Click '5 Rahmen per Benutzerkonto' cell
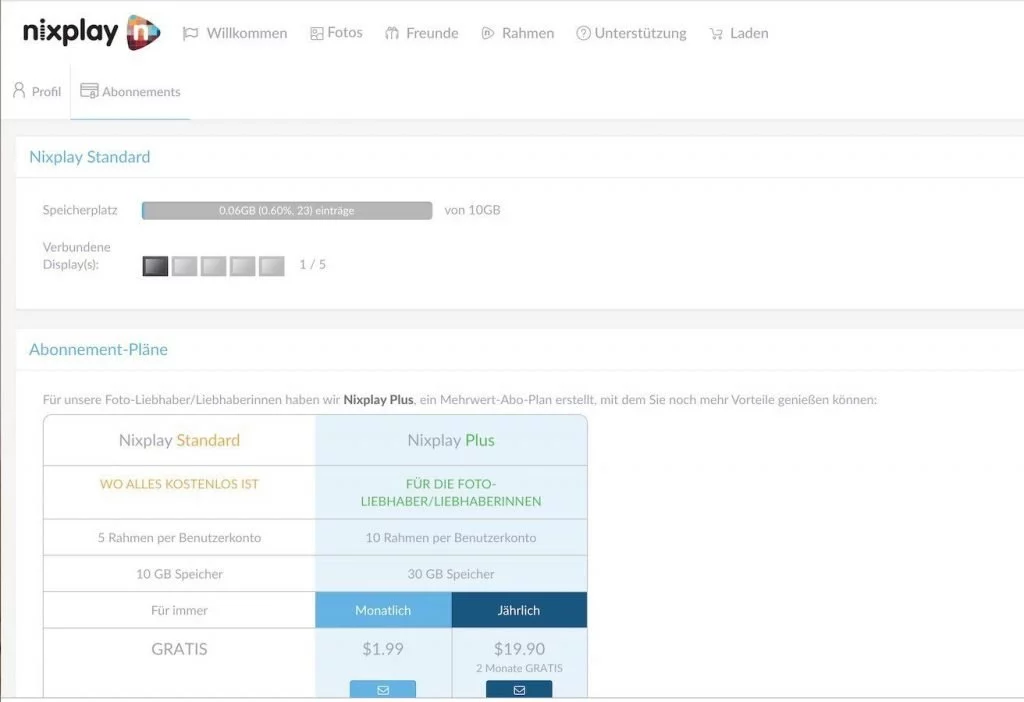 (x=180, y=537)
